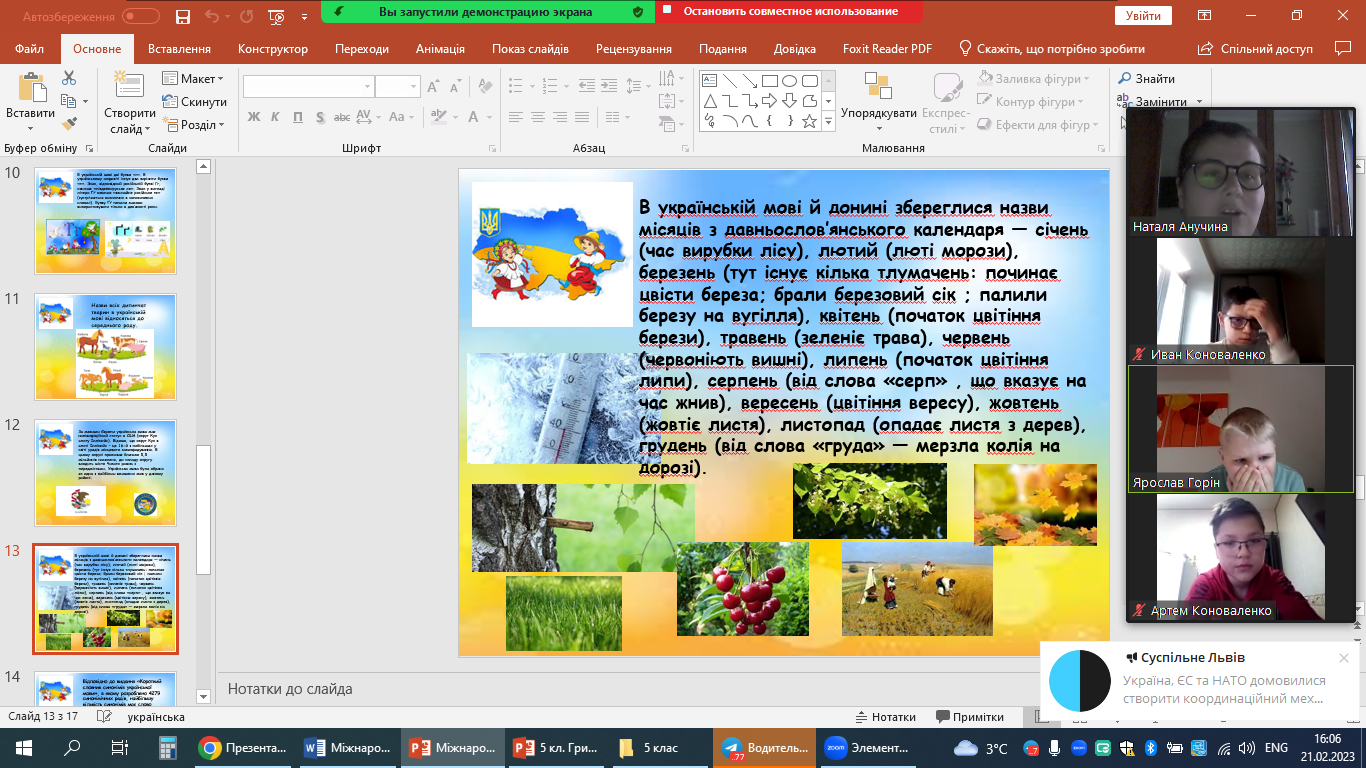The height and width of the screenshot is (768, 1366).
Task: Open the Файл (File) tab
Action: (30, 49)
